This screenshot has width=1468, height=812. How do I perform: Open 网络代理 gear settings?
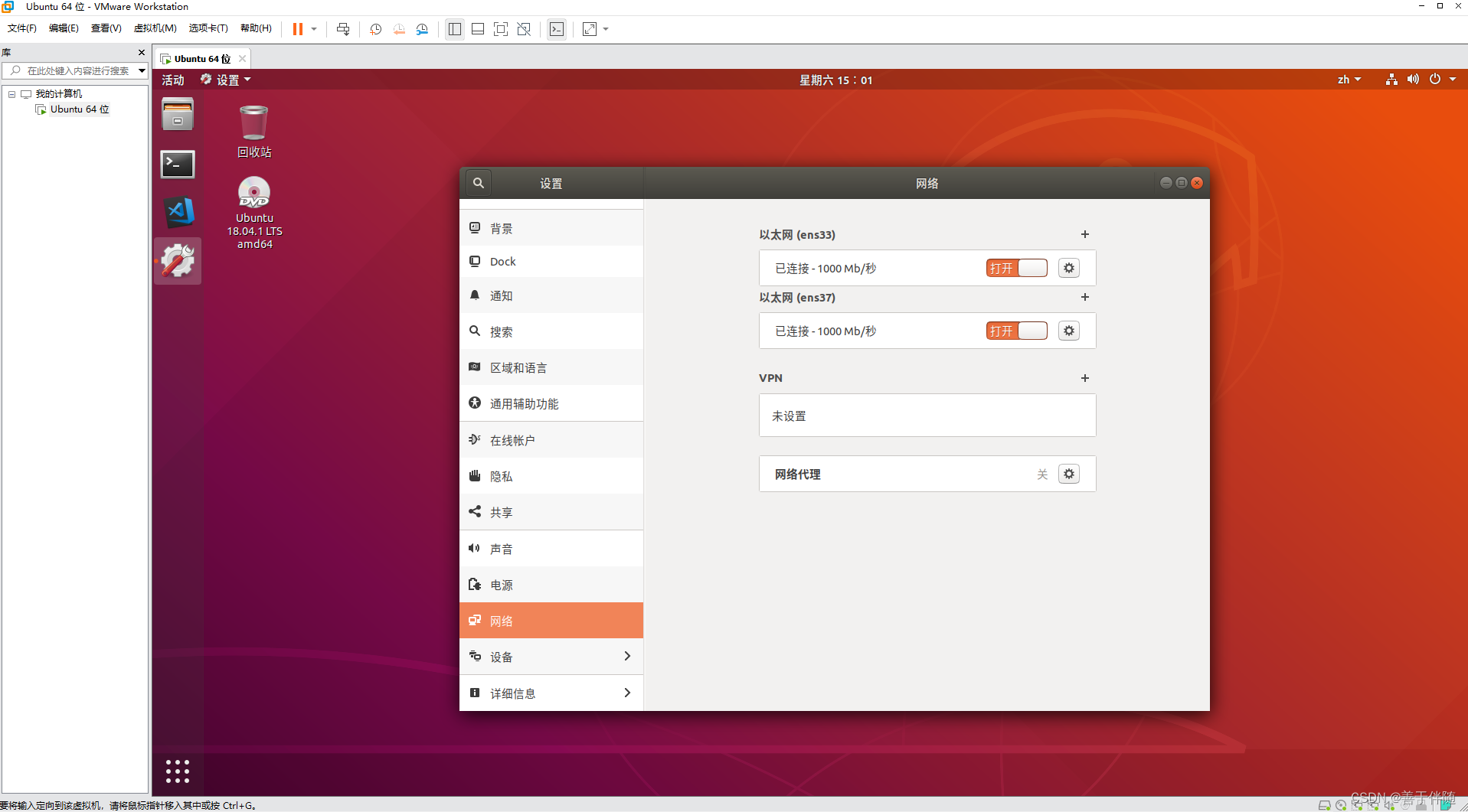pos(1069,474)
